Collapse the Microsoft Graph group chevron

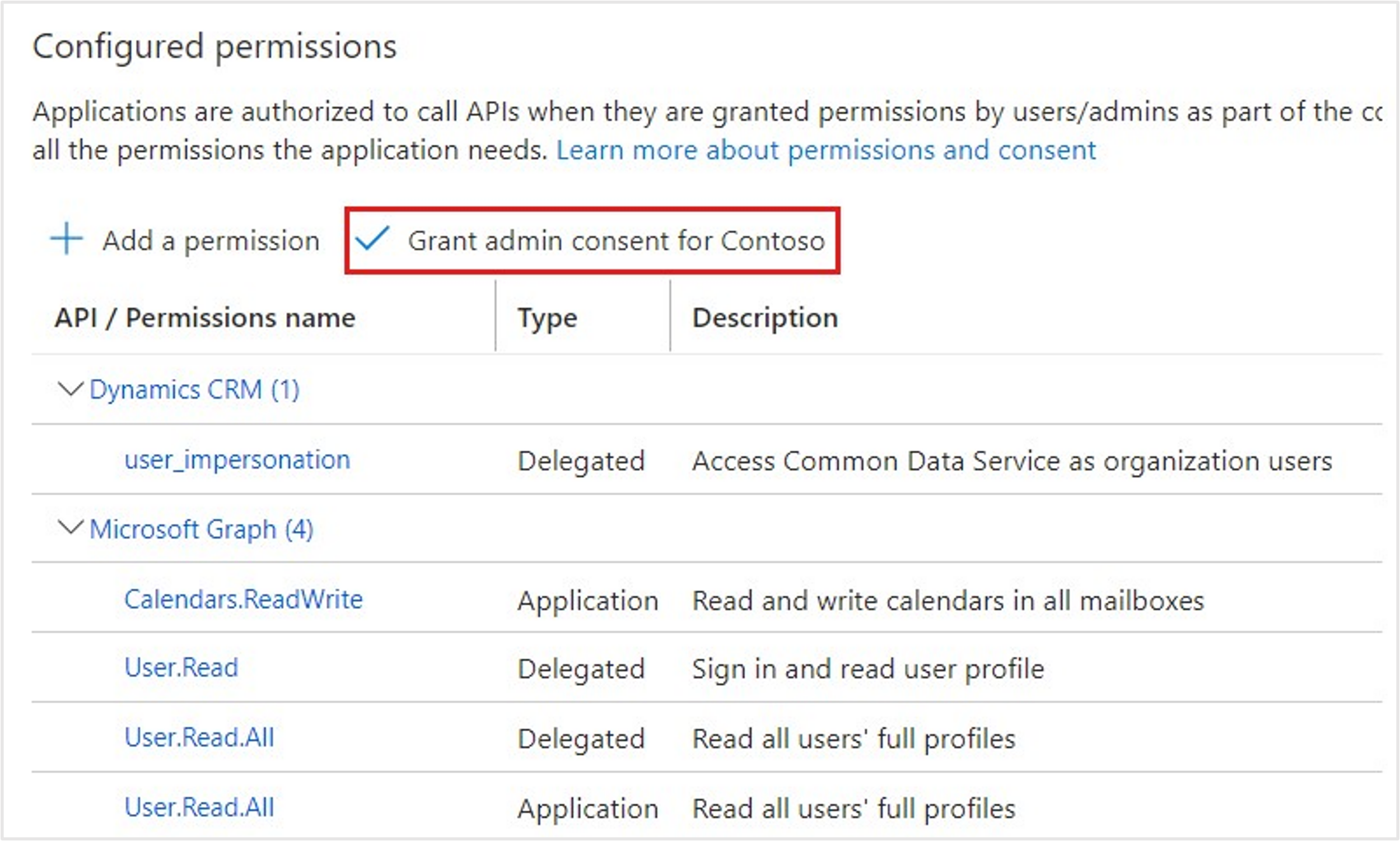(71, 528)
